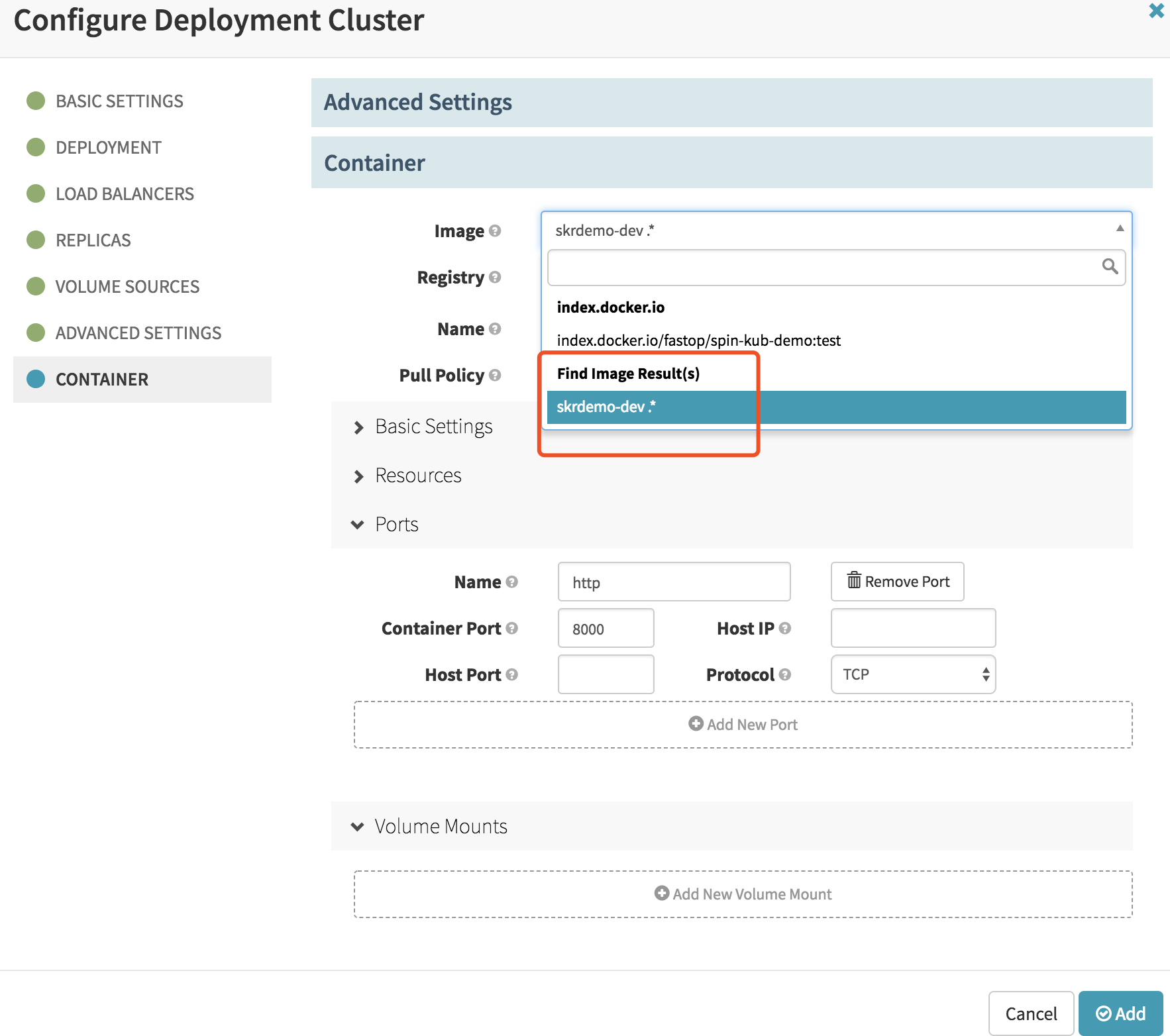The image size is (1170, 1036).
Task: Click the help icon next to Image
Action: 495,231
